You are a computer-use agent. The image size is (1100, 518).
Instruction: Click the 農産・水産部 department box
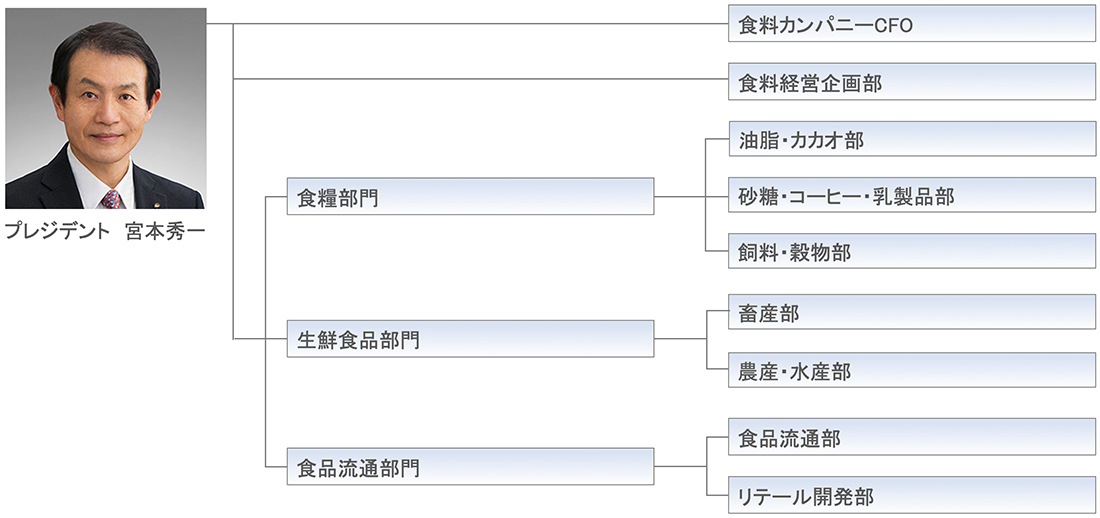point(911,371)
